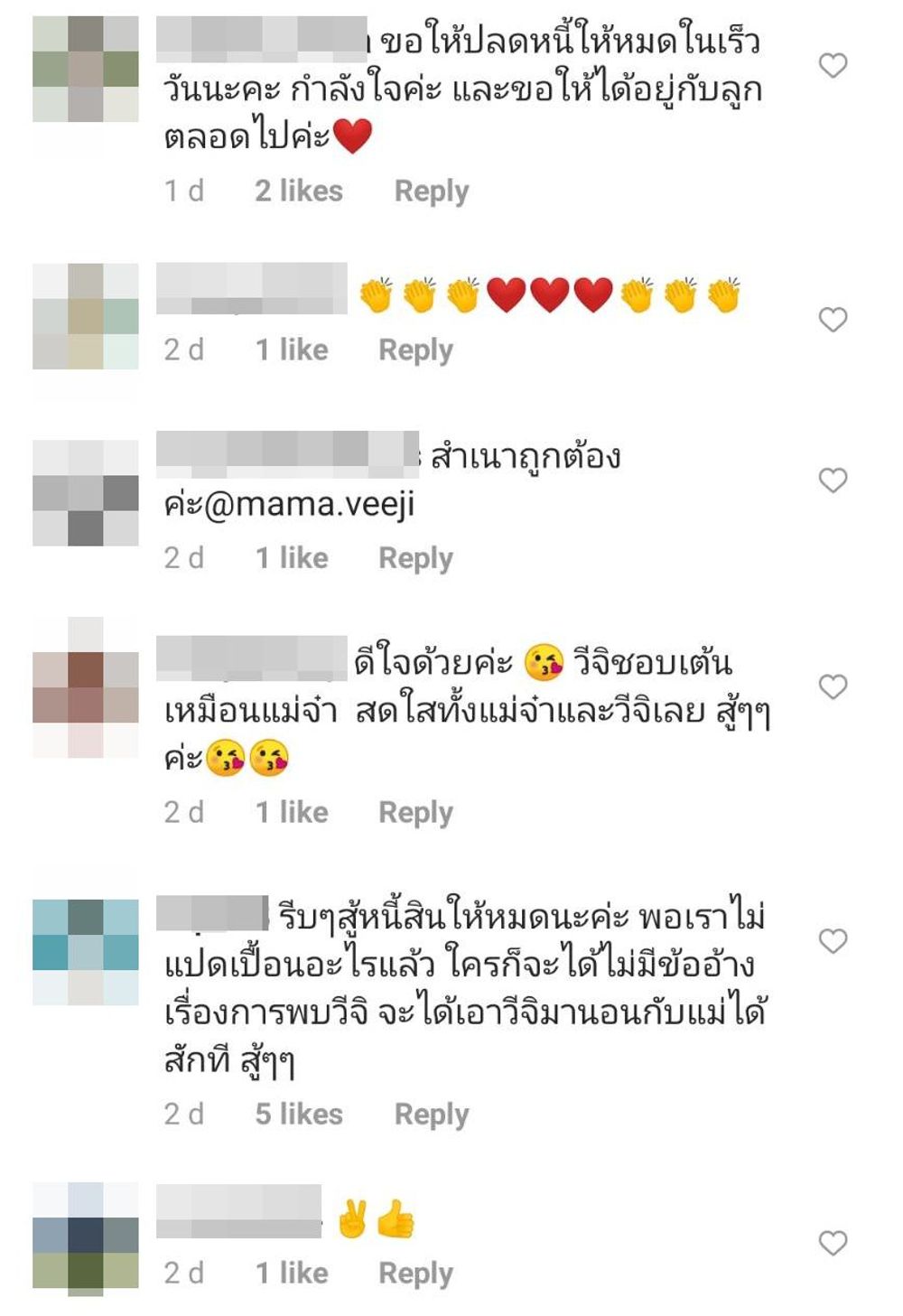Open the first commenter's profile picture

click(86, 69)
